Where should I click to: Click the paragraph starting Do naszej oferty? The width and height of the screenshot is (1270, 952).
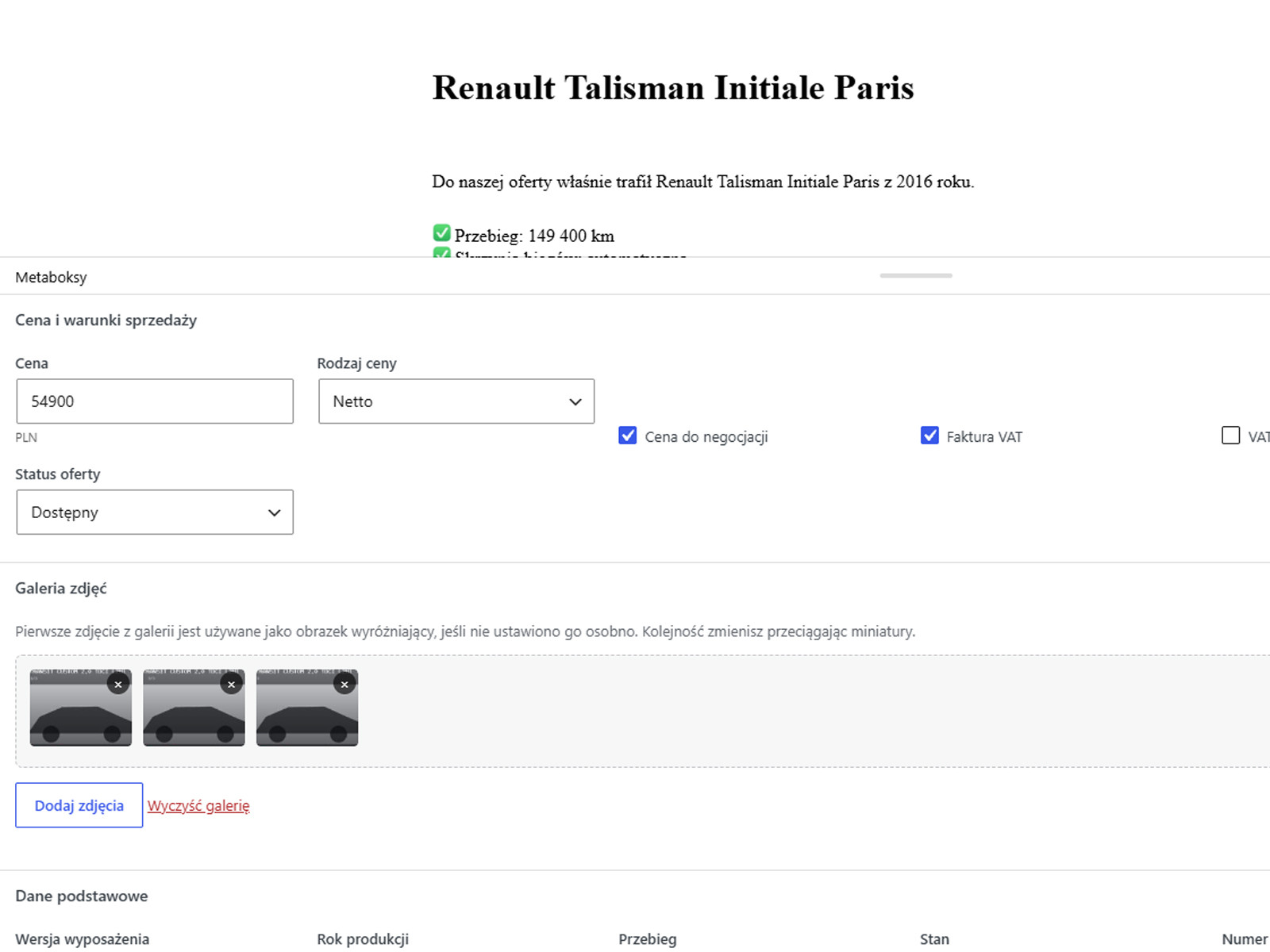pyautogui.click(x=703, y=182)
